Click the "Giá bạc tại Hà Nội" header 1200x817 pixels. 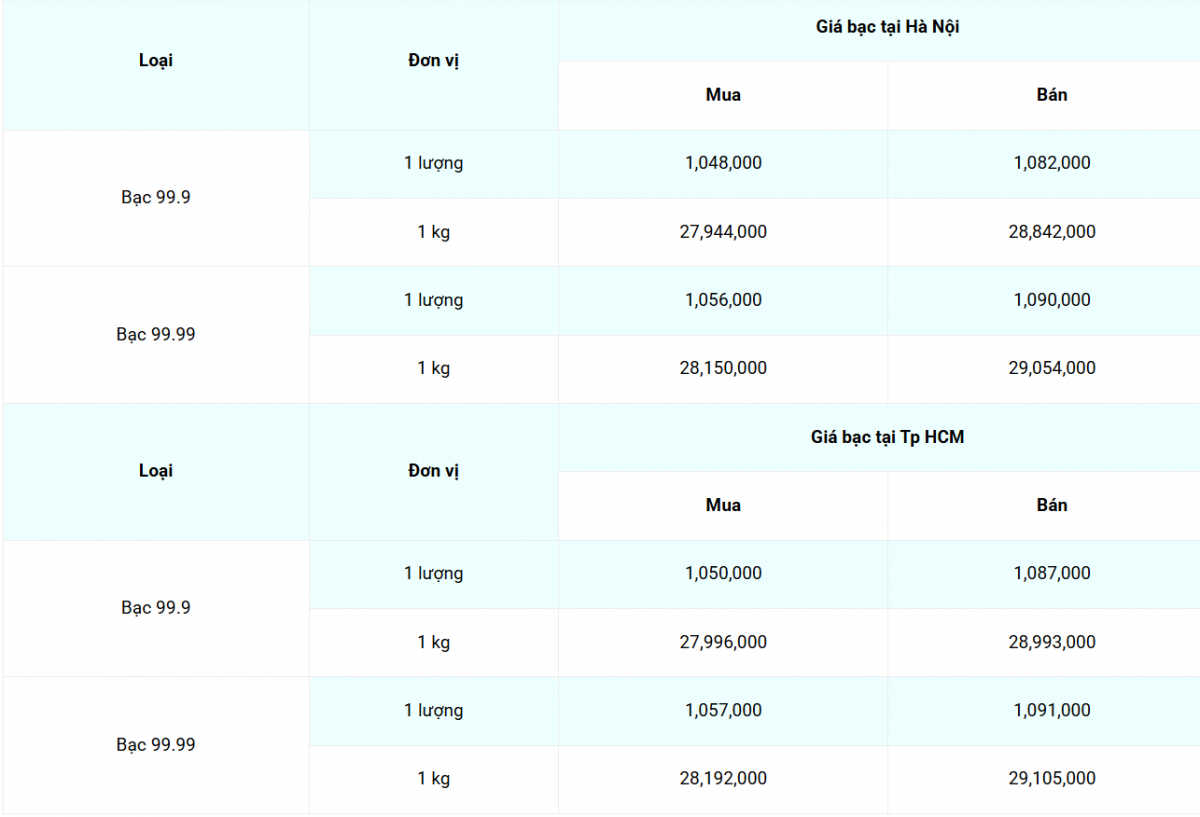coord(887,28)
